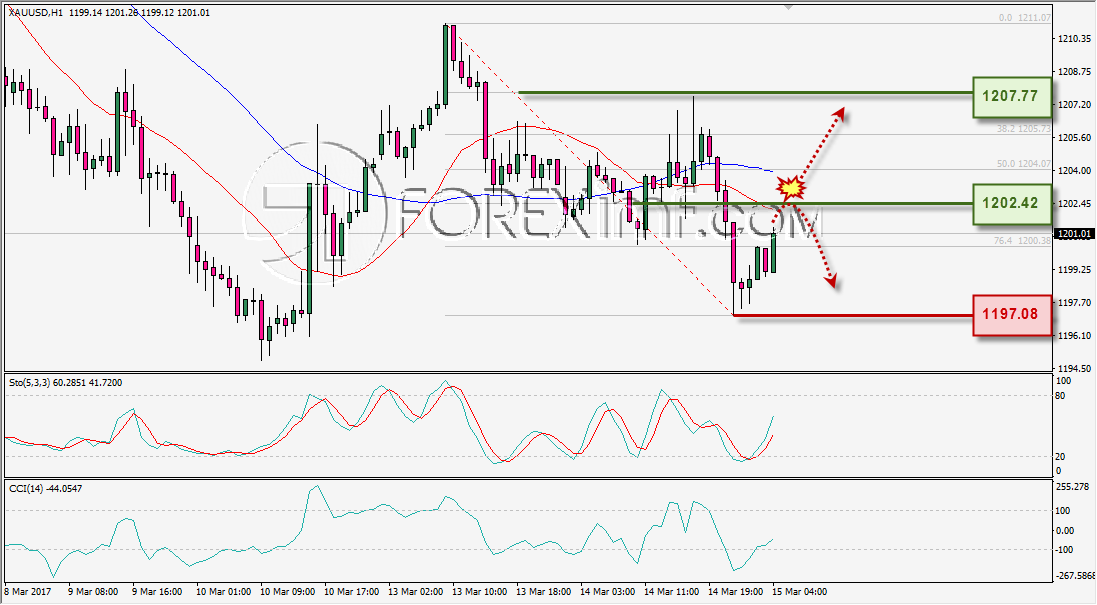The height and width of the screenshot is (605, 1097).
Task: Click the 1205.60 price axis value
Action: coord(1074,137)
